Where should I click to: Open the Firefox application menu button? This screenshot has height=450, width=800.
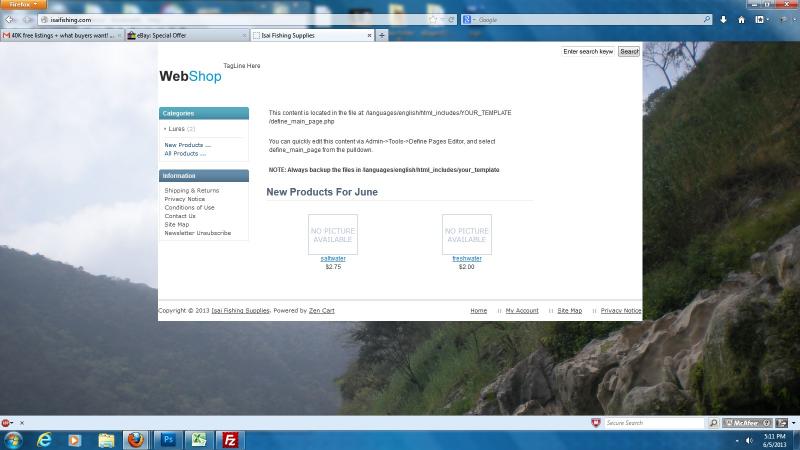[23, 5]
